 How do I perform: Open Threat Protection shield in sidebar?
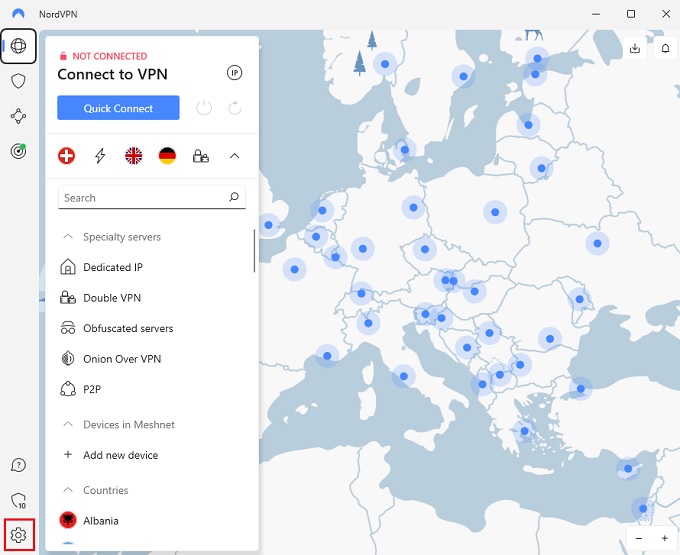[18, 81]
